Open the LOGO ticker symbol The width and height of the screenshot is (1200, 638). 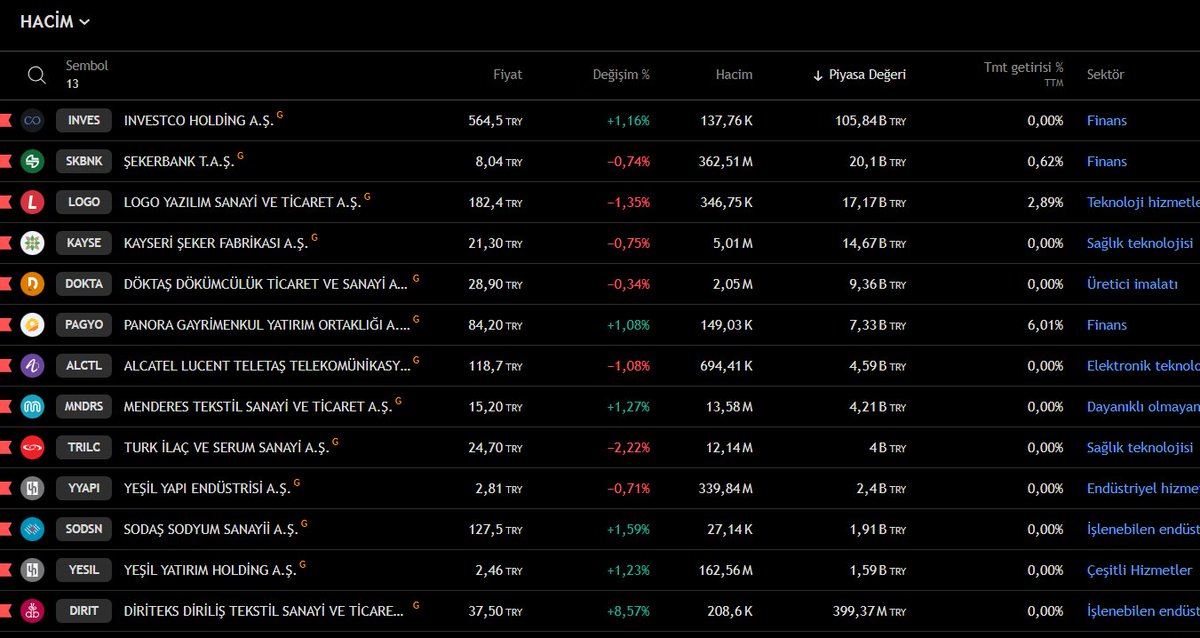click(x=84, y=203)
